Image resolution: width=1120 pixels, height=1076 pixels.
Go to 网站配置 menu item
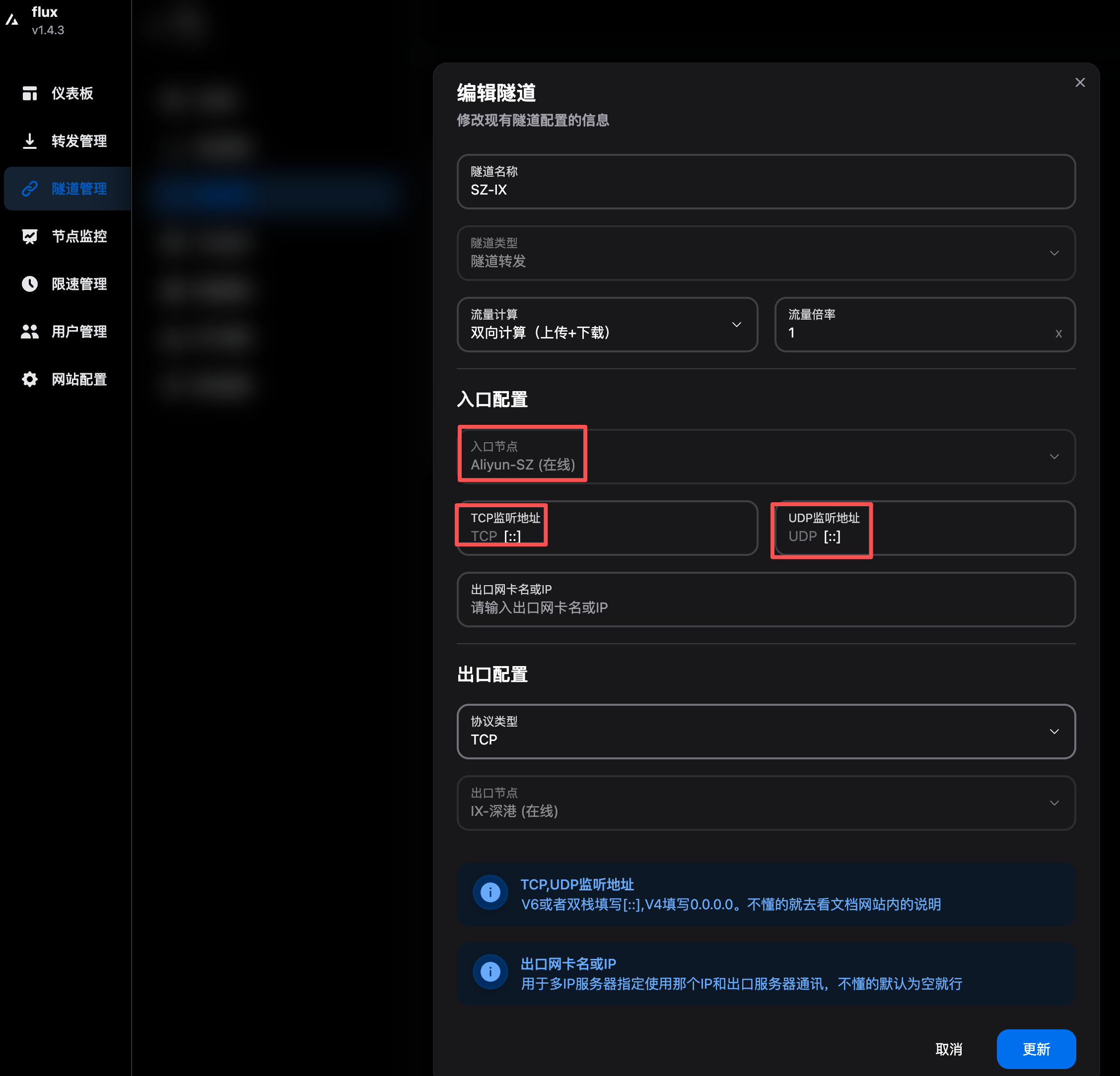coord(79,379)
